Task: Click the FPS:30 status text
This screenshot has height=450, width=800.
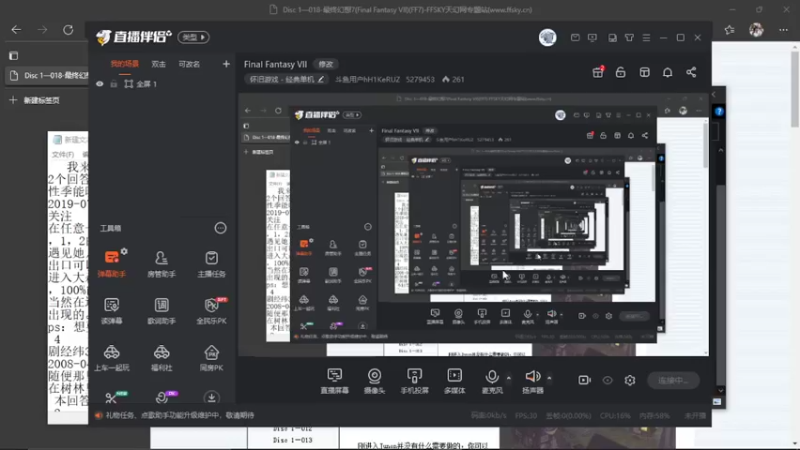Action: [x=526, y=416]
